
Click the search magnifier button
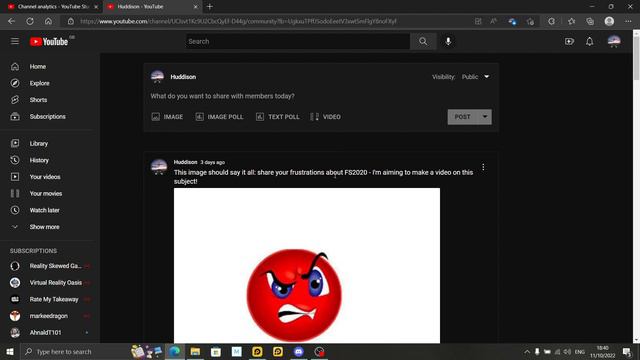[x=423, y=41]
